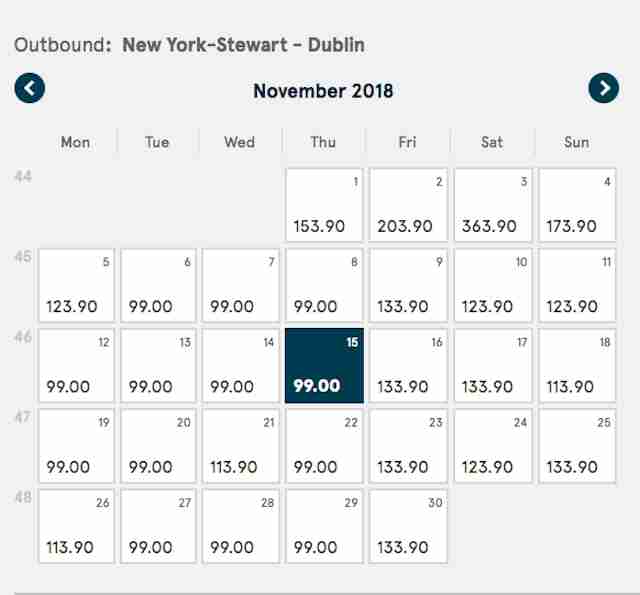The width and height of the screenshot is (640, 595).
Task: Select November 1 fare 153.90
Action: click(x=324, y=205)
